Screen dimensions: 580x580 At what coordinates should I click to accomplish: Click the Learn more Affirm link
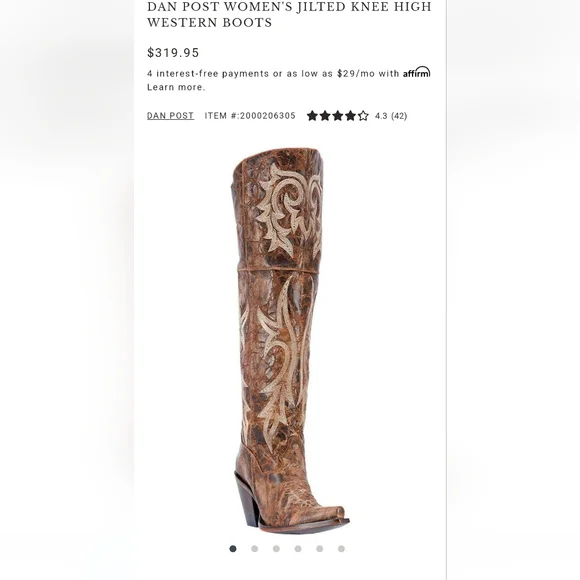[x=176, y=87]
